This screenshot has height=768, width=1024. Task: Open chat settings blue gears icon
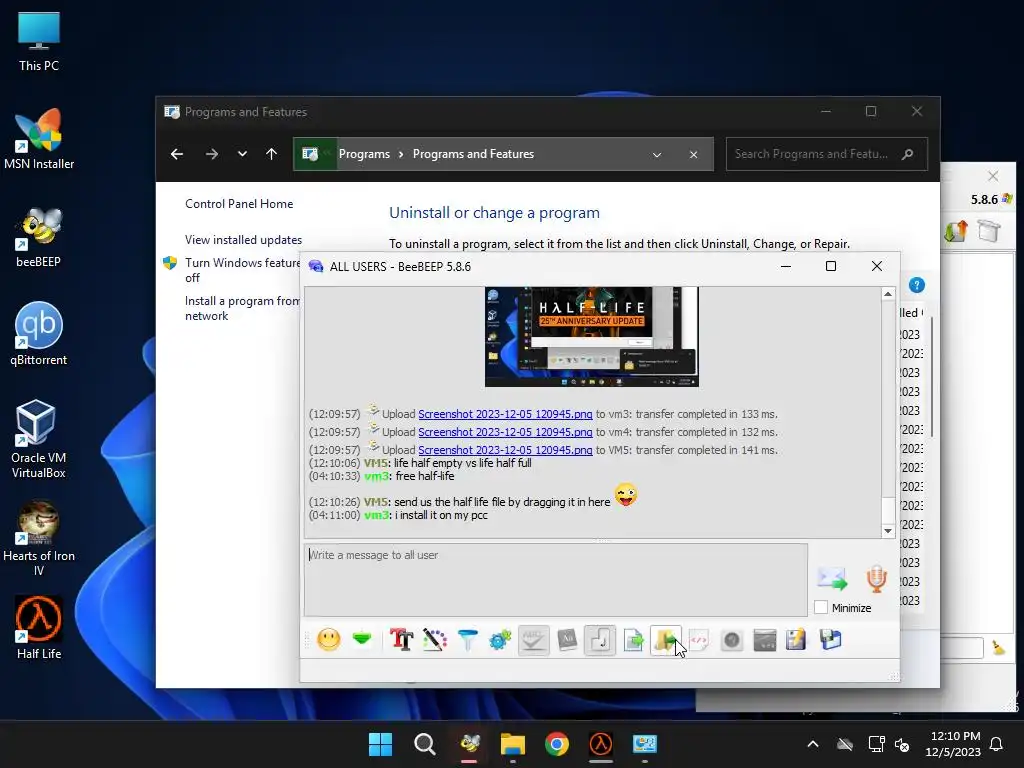(x=500, y=639)
